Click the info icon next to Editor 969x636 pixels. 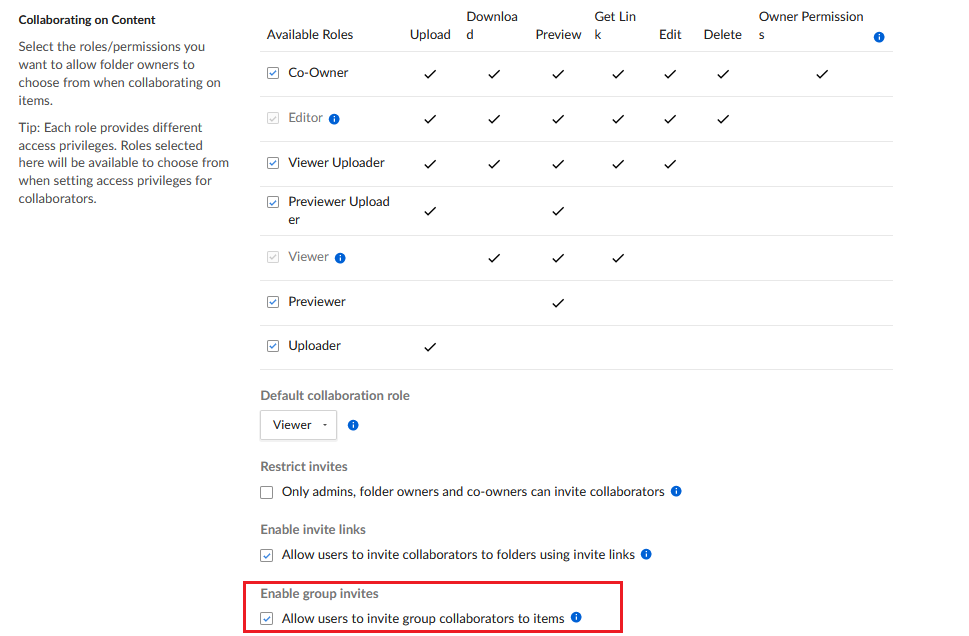click(x=334, y=119)
